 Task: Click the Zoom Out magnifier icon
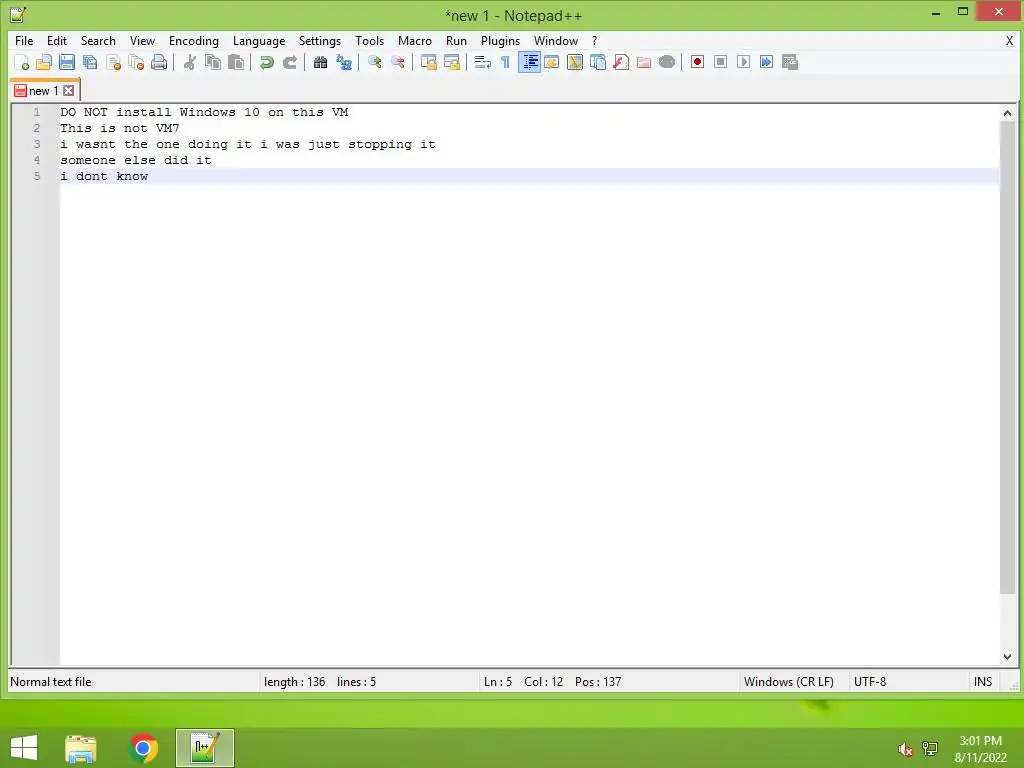tap(398, 62)
